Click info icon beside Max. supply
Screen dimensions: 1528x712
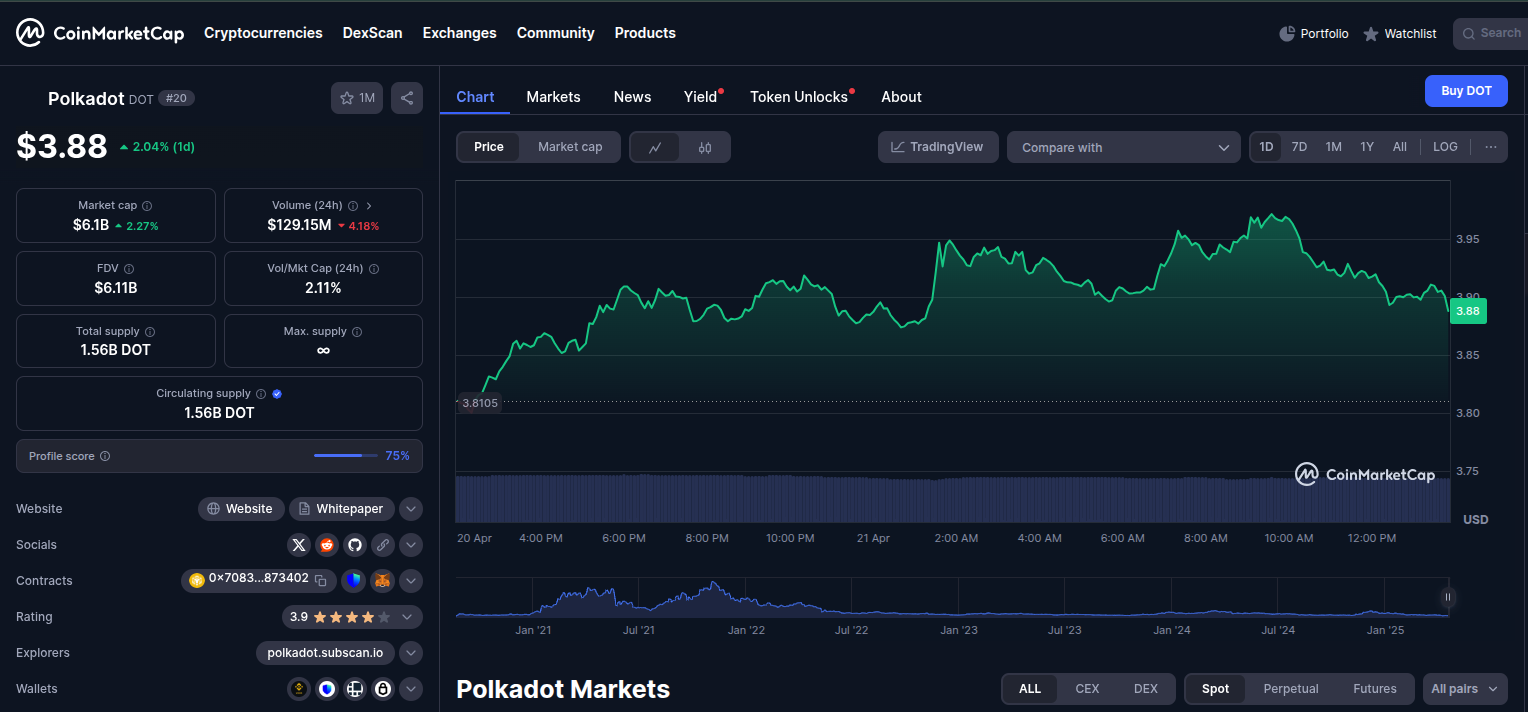(357, 331)
